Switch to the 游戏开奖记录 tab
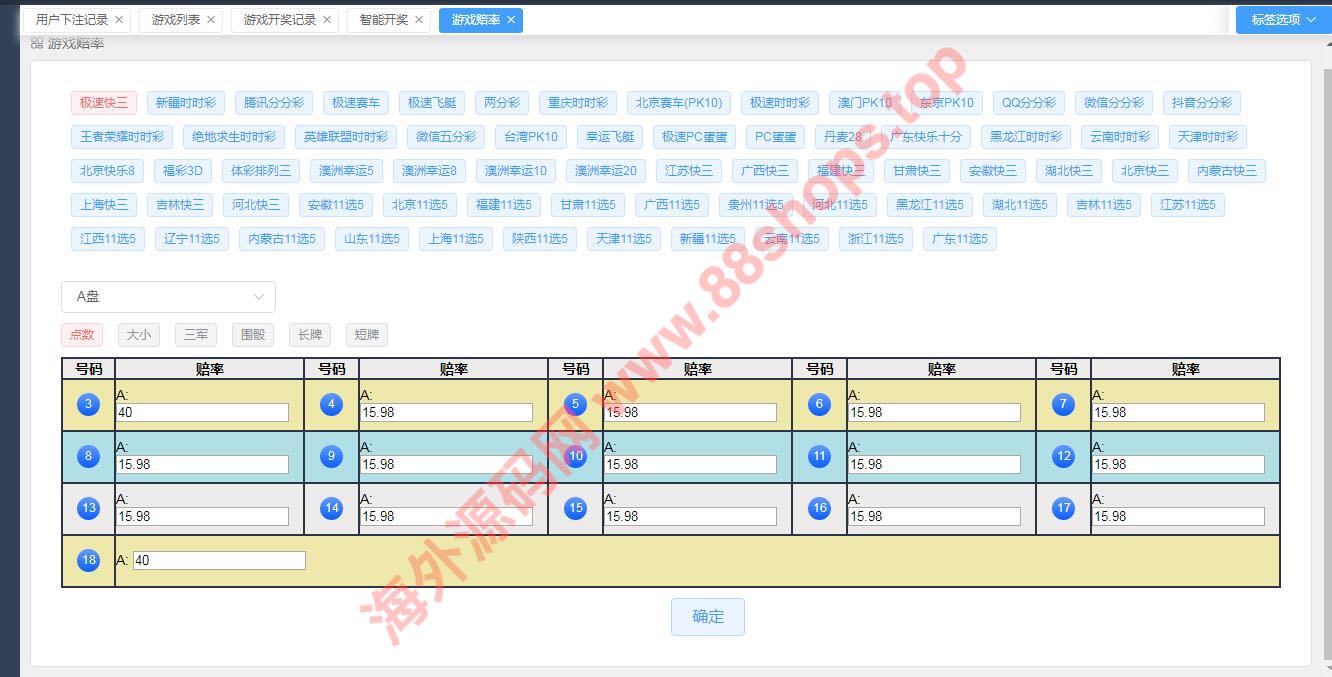Image resolution: width=1332 pixels, height=677 pixels. tap(279, 20)
